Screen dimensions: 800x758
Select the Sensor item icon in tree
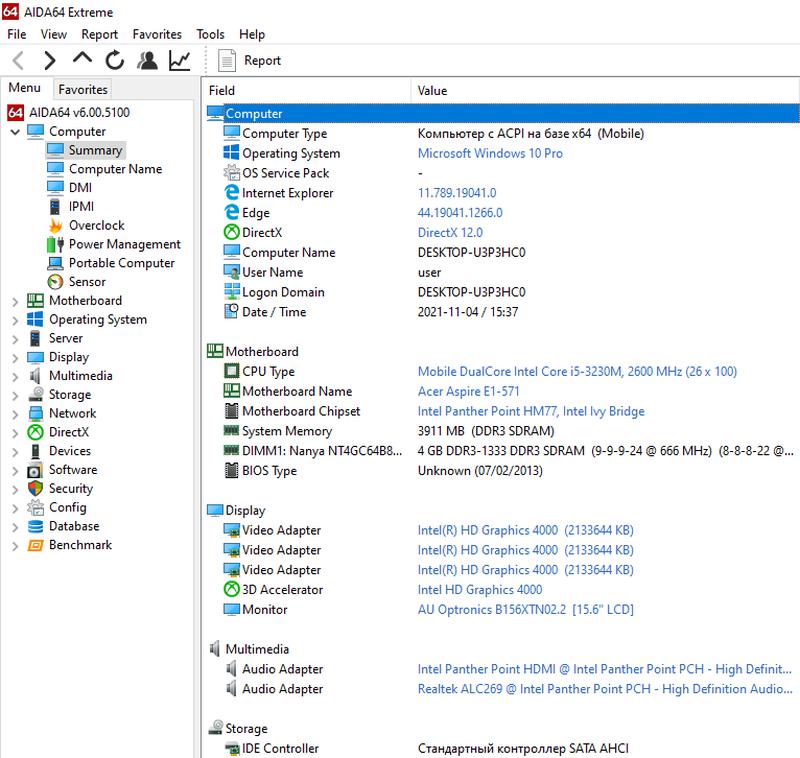click(55, 282)
